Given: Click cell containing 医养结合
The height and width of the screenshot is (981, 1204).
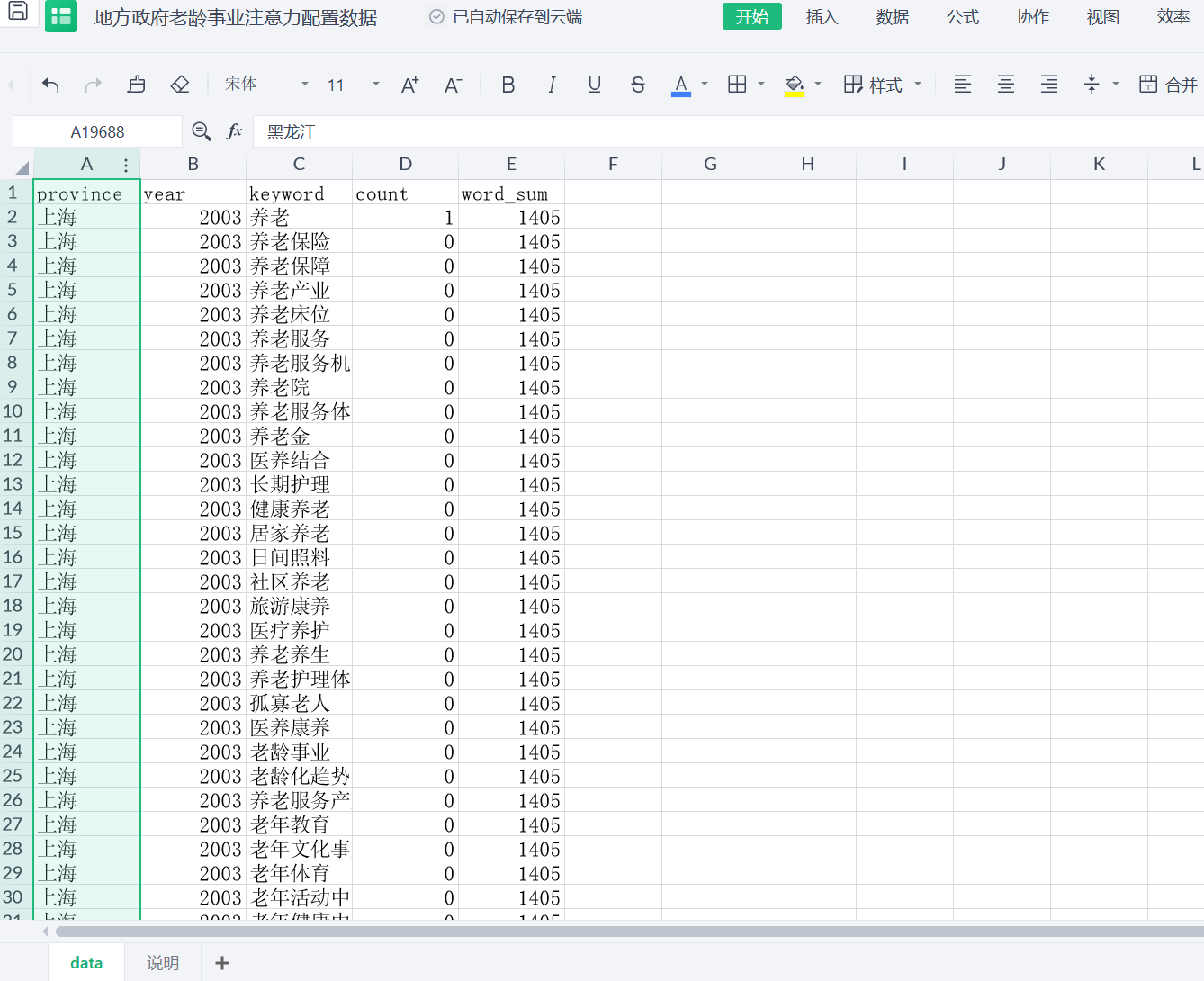Looking at the screenshot, I should coord(299,460).
